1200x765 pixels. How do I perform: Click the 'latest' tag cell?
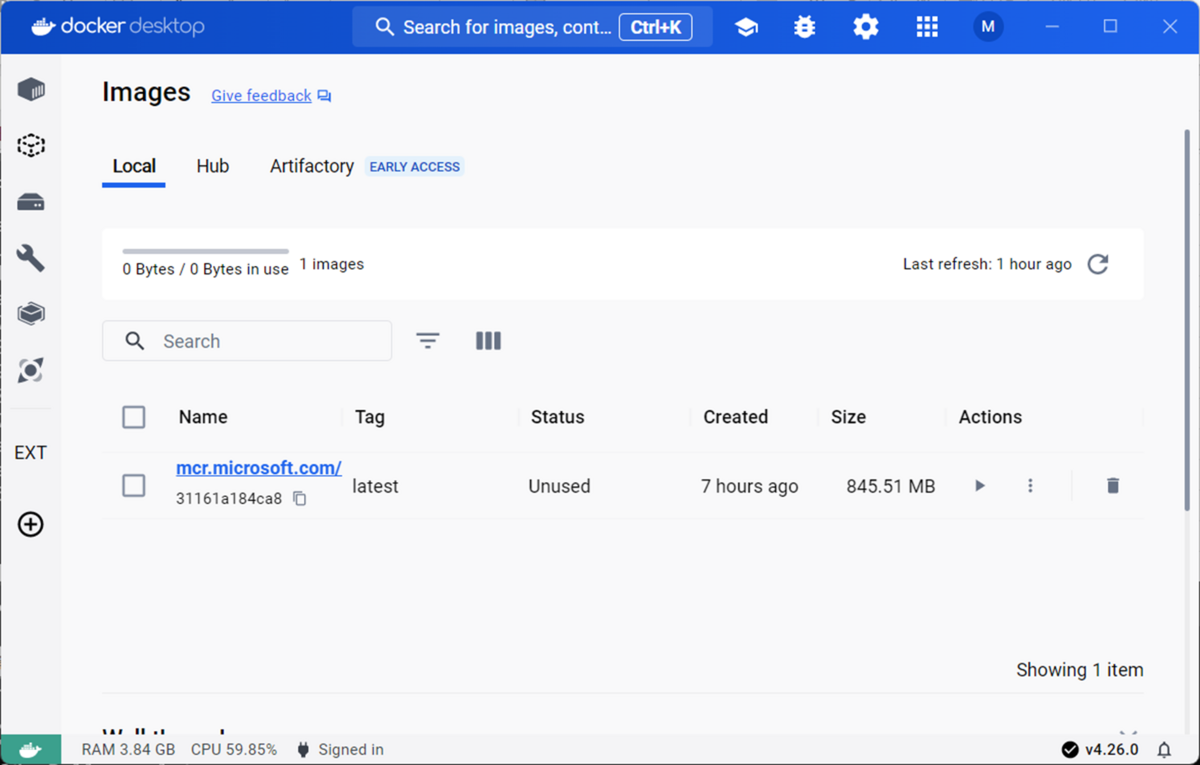375,486
